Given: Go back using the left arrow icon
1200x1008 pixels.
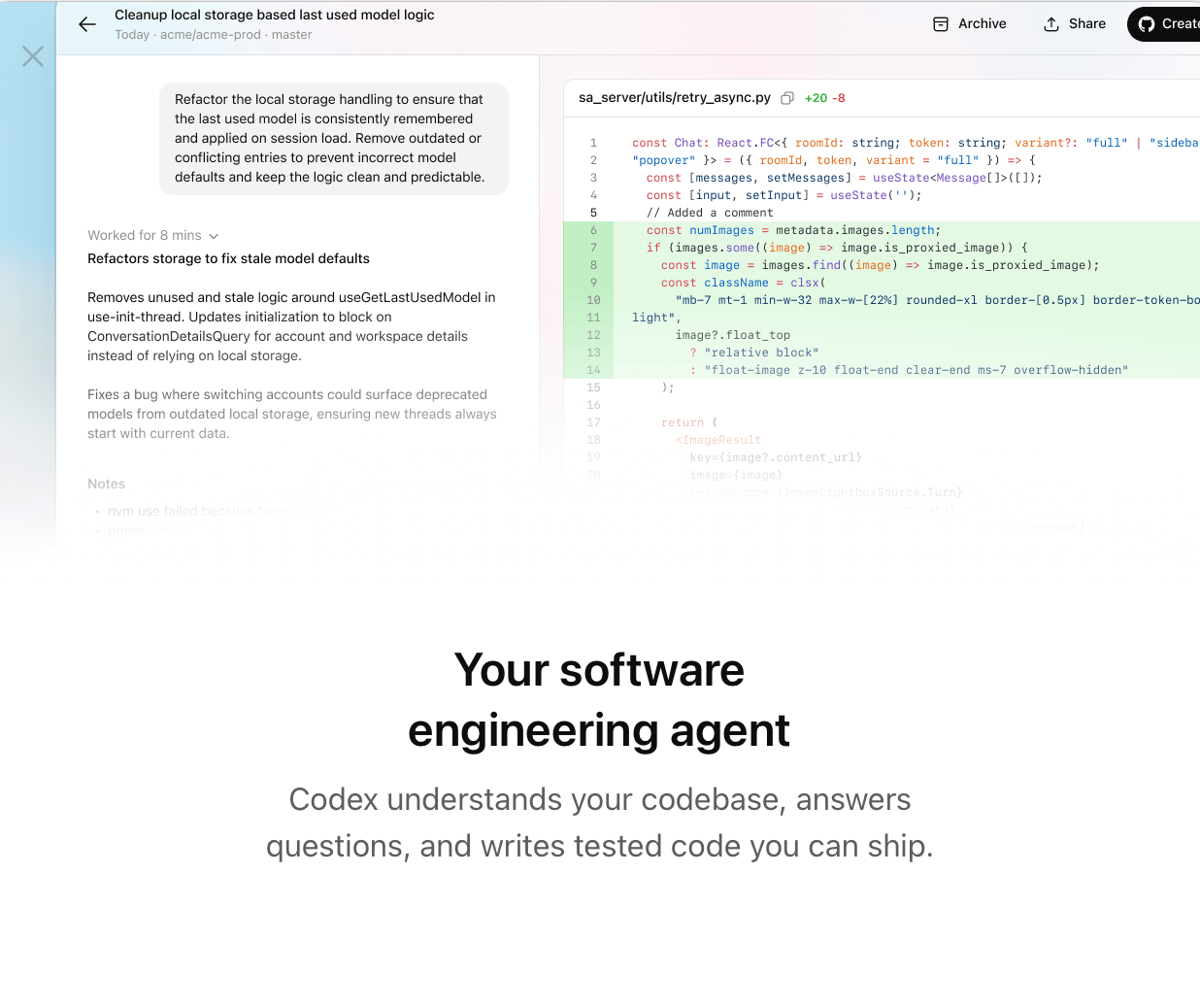Looking at the screenshot, I should click(x=87, y=24).
